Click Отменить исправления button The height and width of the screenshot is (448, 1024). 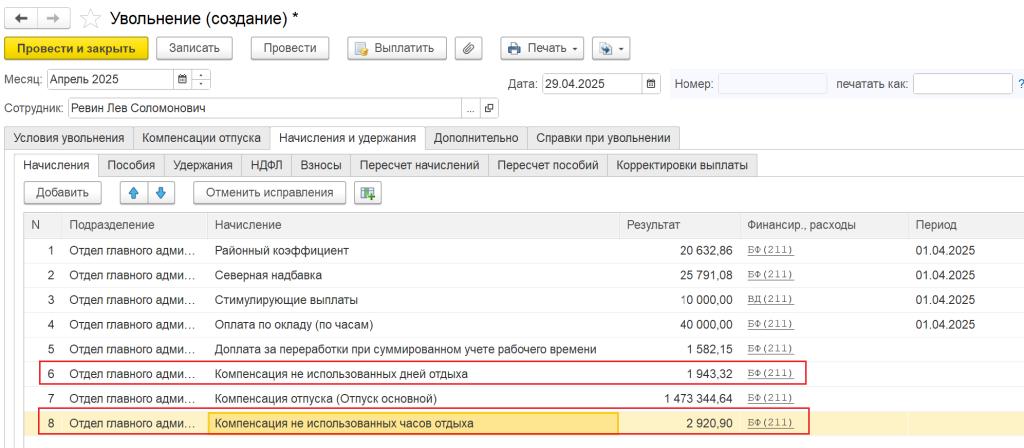tap(270, 193)
